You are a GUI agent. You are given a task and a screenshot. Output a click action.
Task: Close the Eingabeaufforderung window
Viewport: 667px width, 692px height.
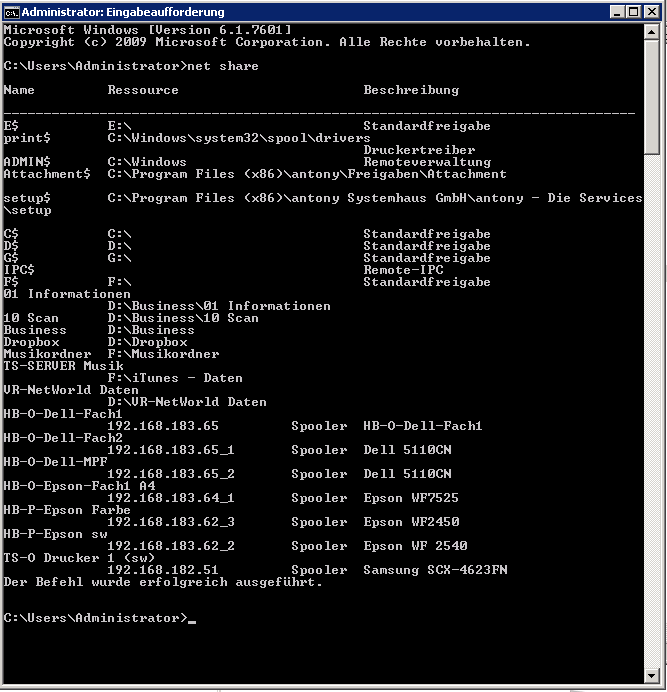(x=651, y=12)
